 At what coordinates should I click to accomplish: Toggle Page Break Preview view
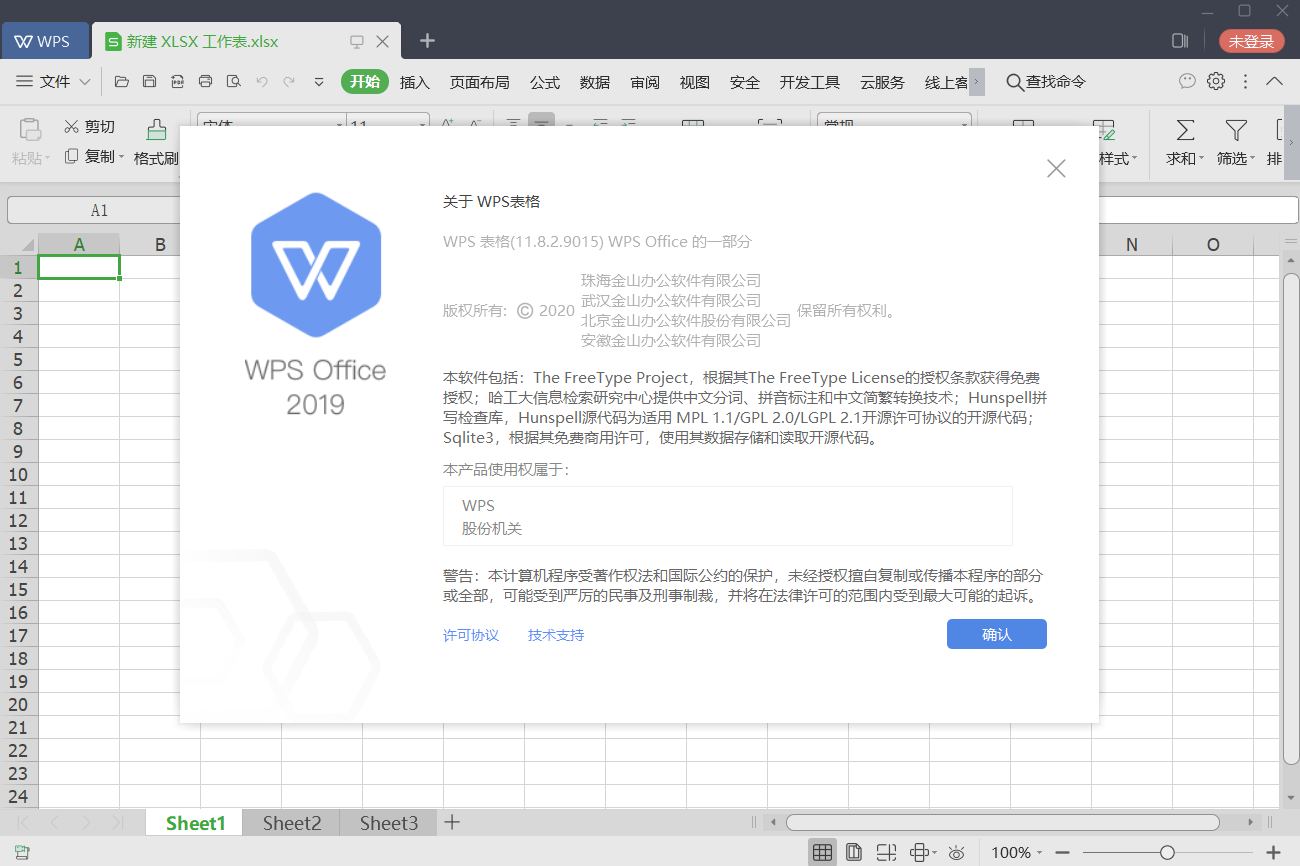886,851
